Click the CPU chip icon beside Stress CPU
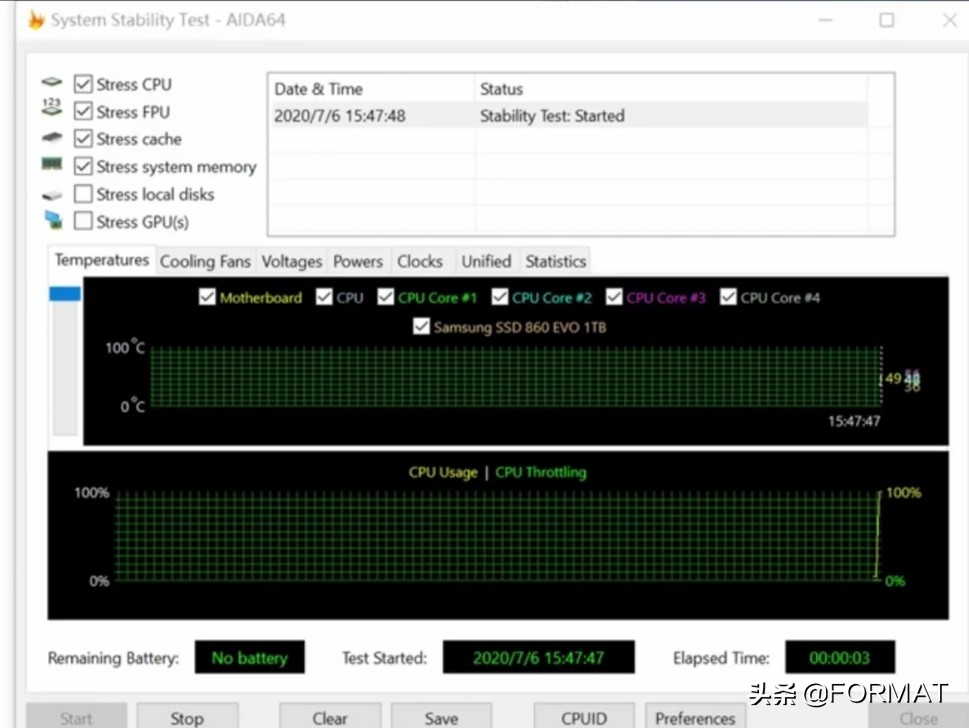 (x=52, y=82)
